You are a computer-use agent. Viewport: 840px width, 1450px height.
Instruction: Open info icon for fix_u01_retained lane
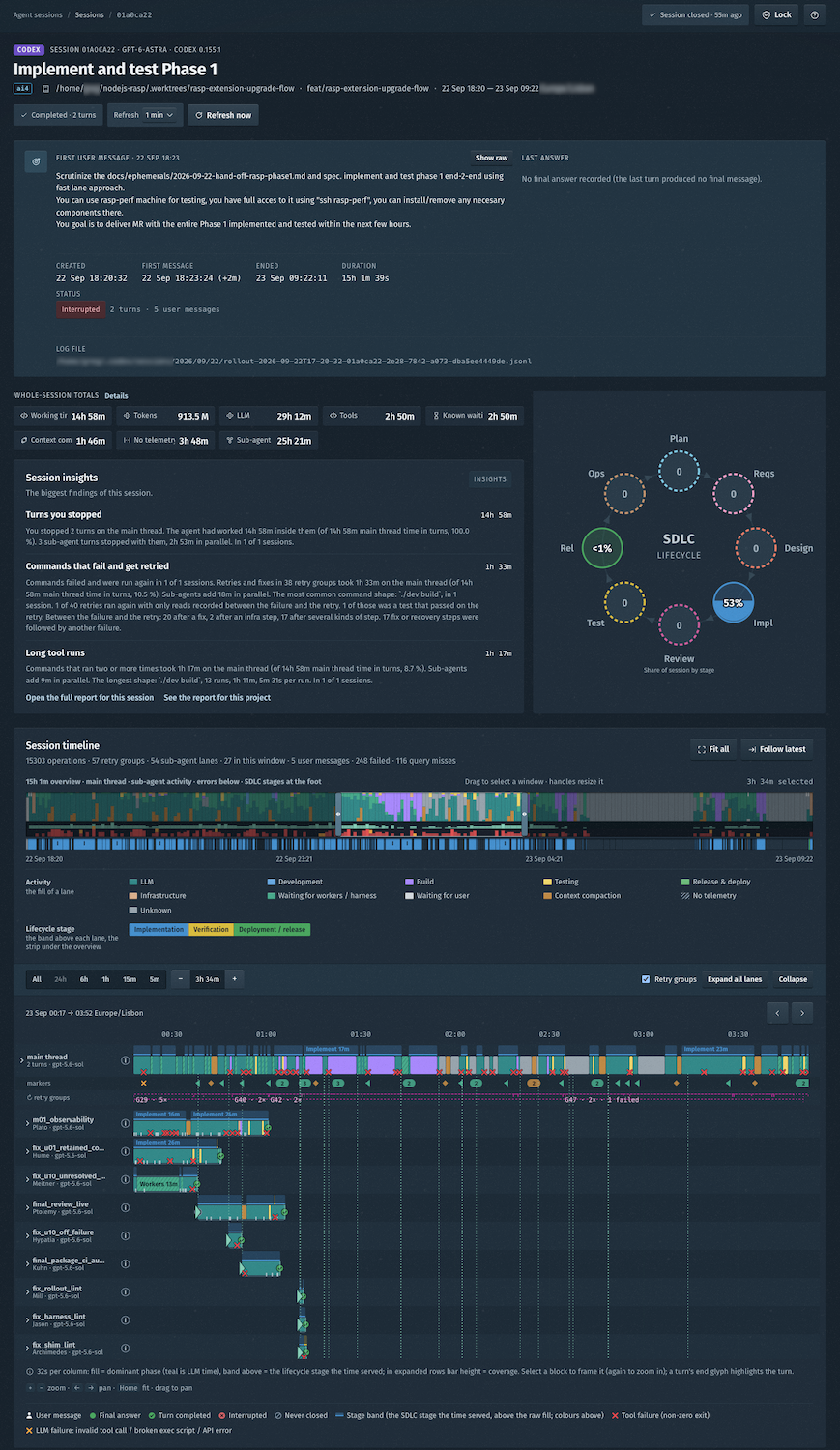[x=125, y=1151]
